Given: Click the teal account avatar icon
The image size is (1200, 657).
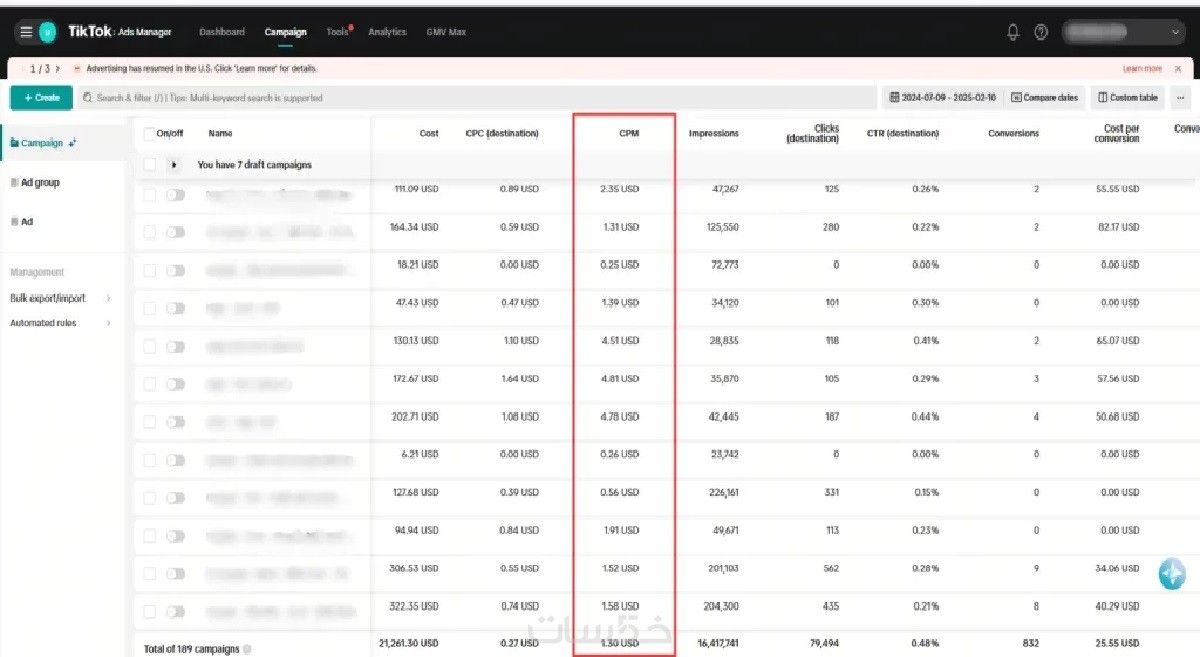Looking at the screenshot, I should (47, 32).
